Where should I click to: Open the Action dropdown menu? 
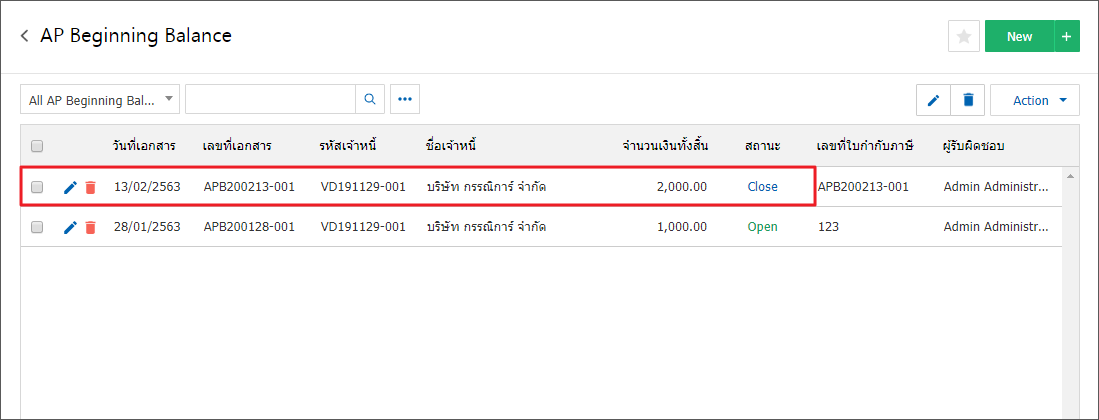1035,100
